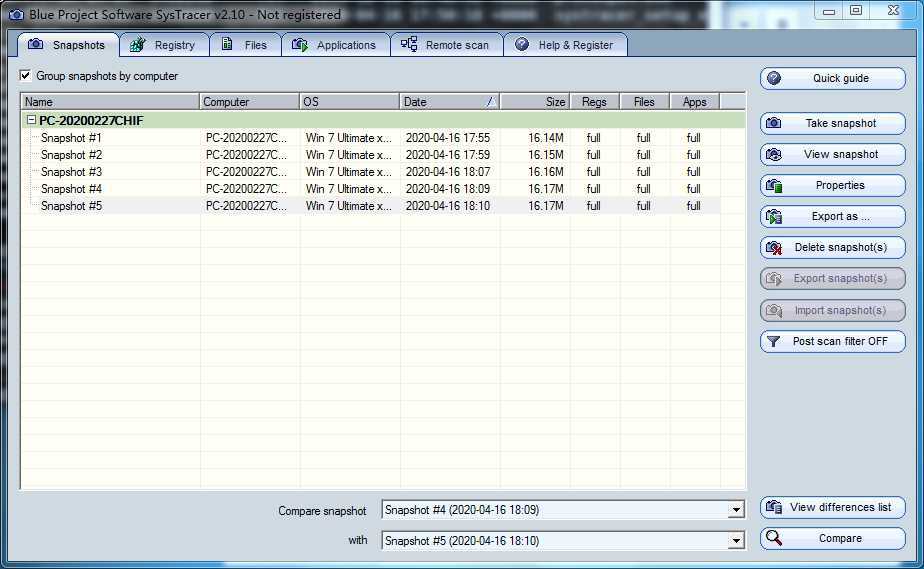Screen dimensions: 924x569
Task: Sort by the Name column header
Action: 110,102
